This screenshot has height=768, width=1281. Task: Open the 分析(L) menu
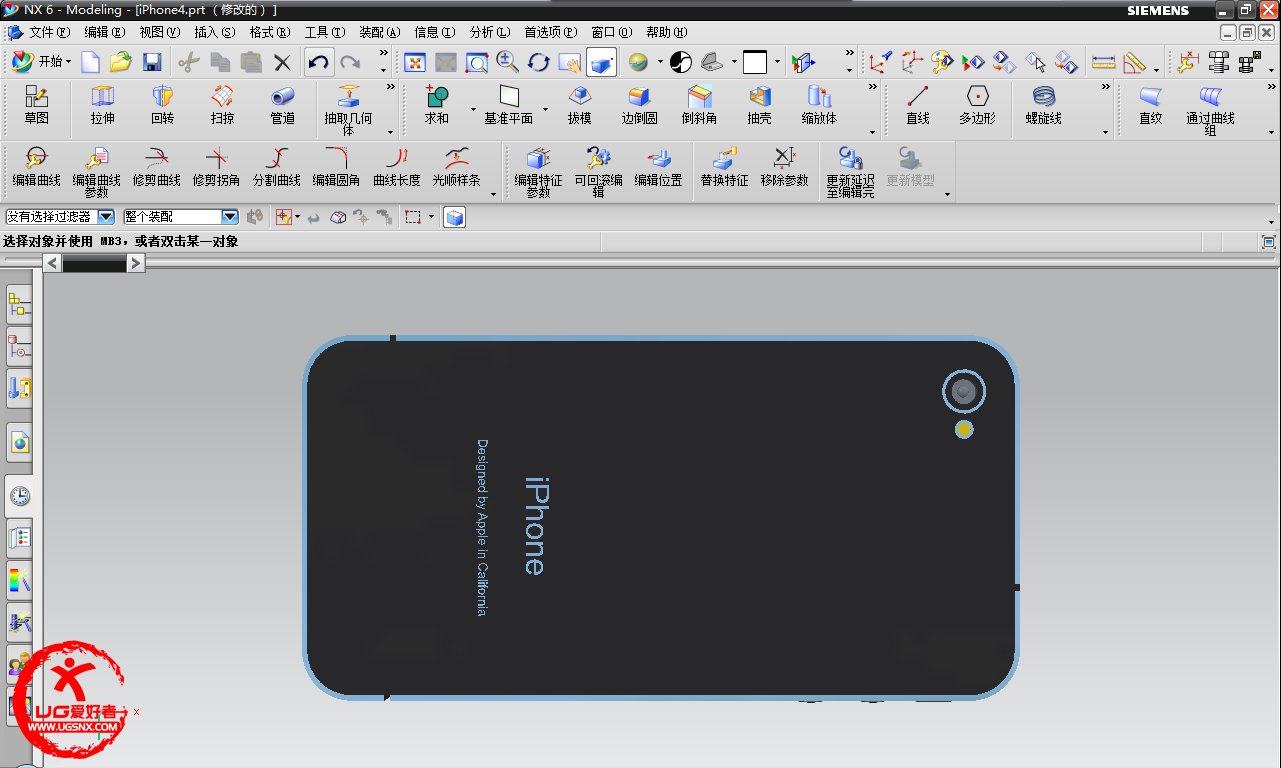click(490, 33)
